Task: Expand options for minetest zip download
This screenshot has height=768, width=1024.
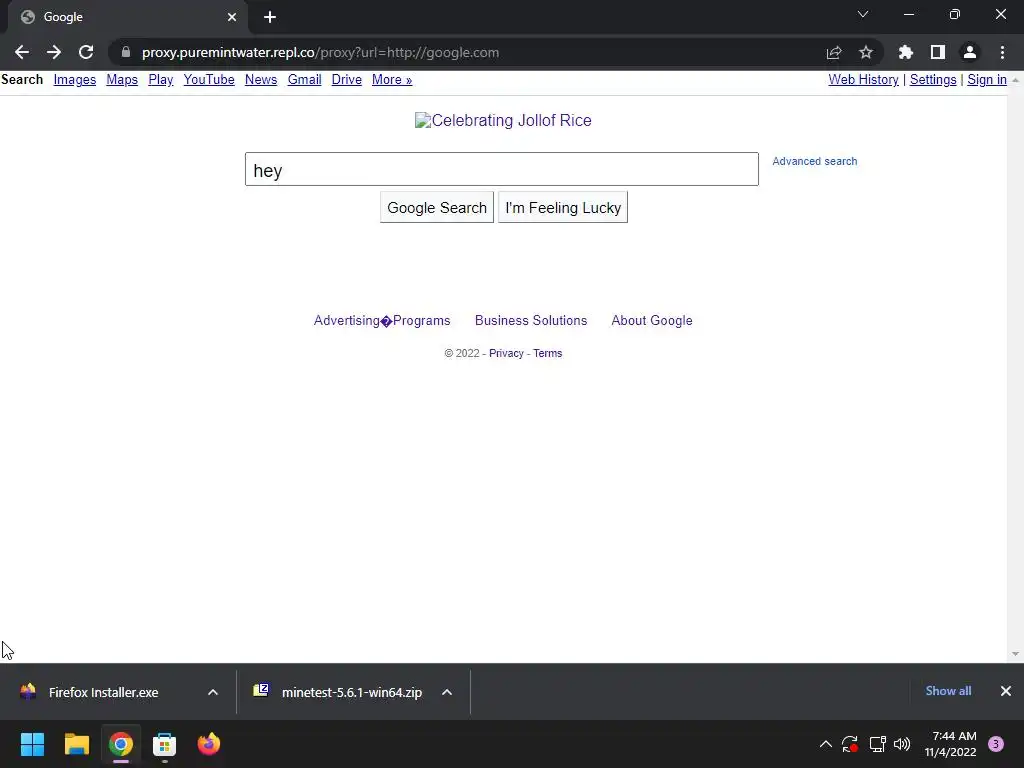Action: point(447,692)
